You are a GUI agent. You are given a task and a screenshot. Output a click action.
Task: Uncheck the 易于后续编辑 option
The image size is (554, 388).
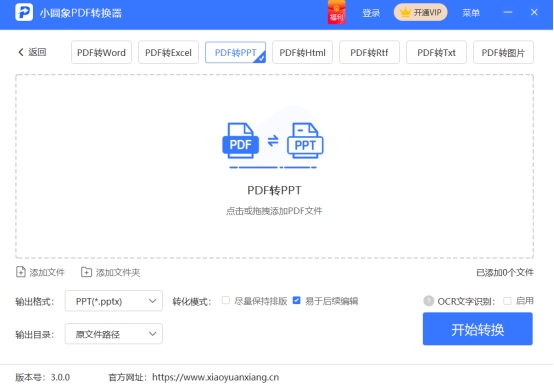click(x=296, y=300)
